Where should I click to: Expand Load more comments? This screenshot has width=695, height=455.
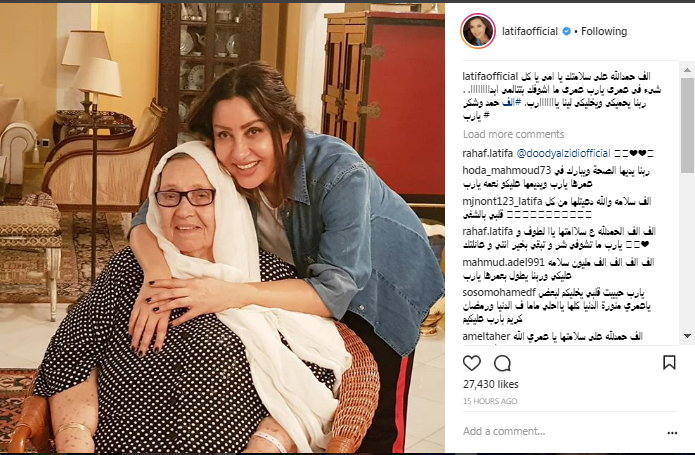[x=513, y=134]
